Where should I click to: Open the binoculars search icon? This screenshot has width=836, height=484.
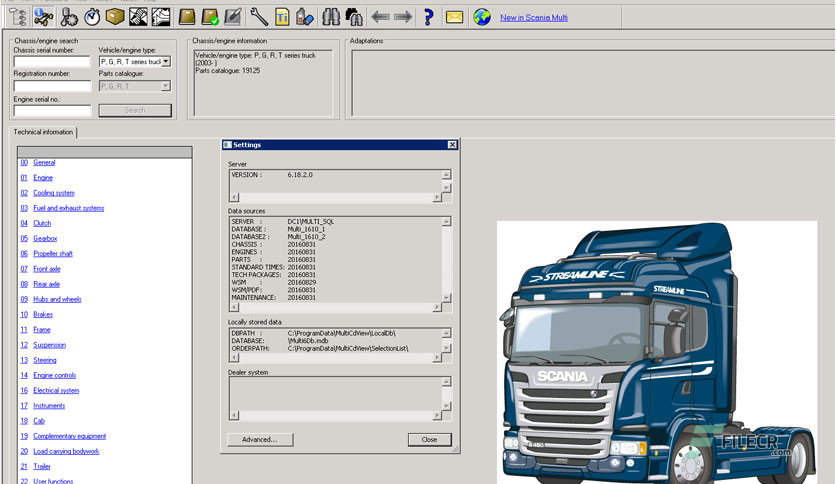(x=331, y=17)
